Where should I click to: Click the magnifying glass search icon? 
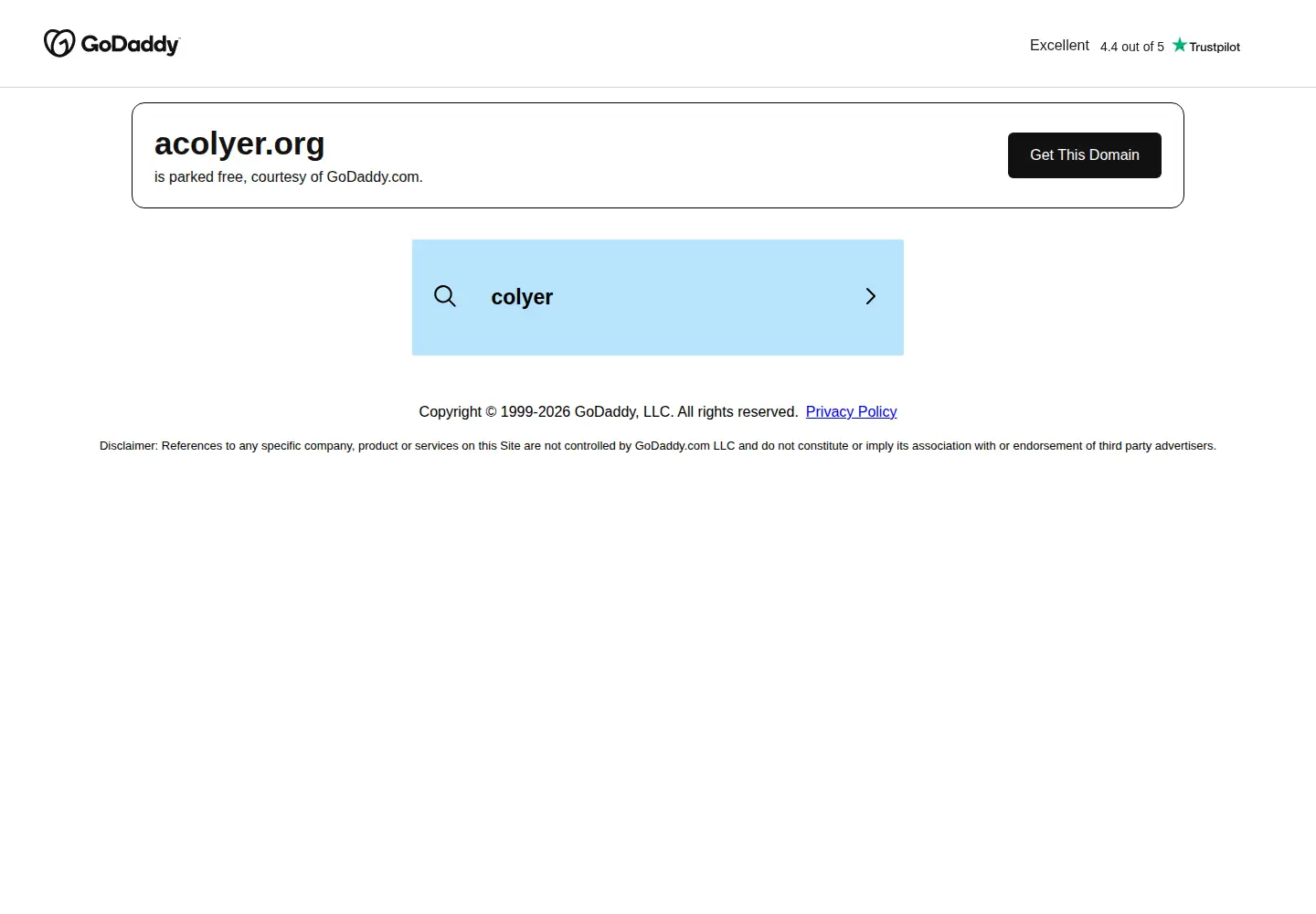[x=445, y=296]
